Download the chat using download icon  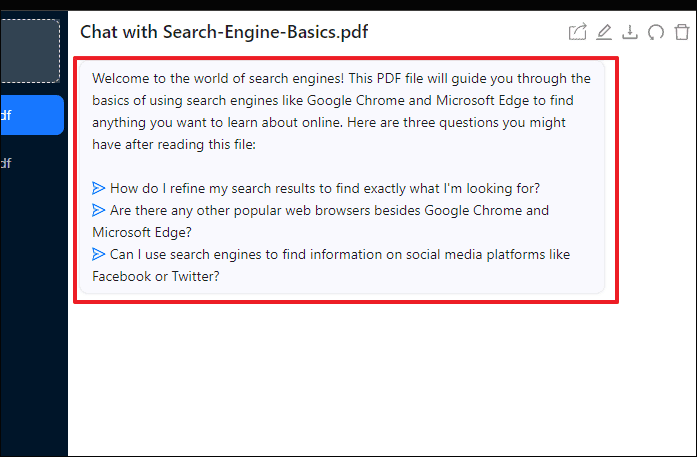tap(630, 33)
